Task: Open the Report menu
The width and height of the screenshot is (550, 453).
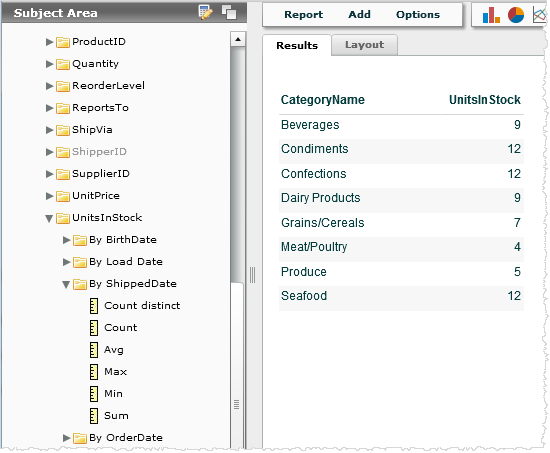Action: coord(303,14)
